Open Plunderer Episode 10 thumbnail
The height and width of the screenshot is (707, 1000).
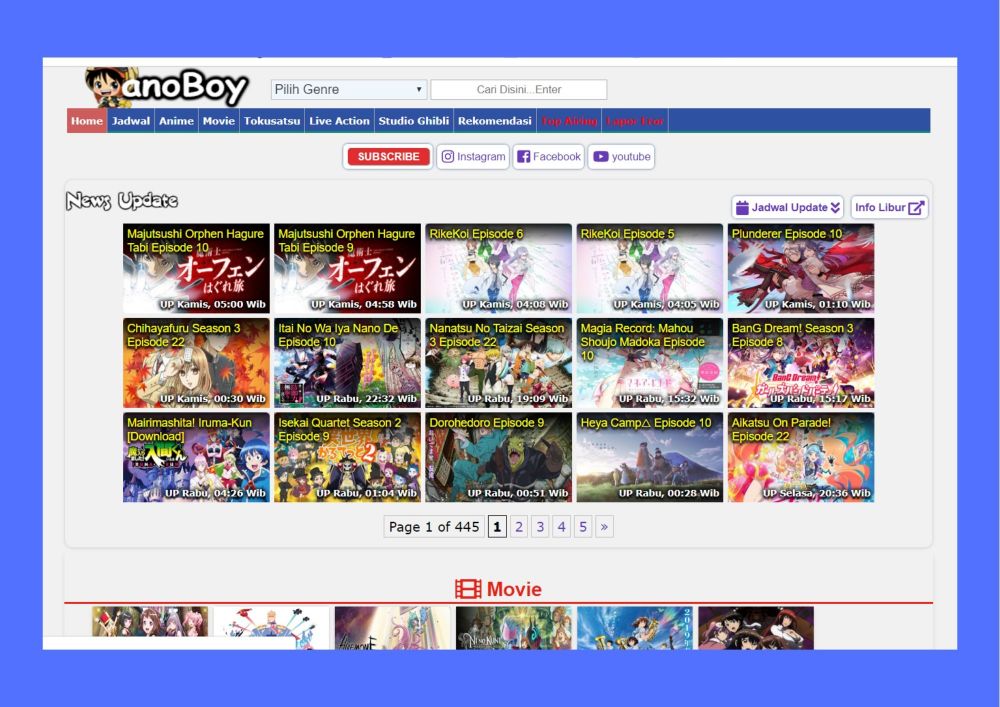click(x=801, y=268)
